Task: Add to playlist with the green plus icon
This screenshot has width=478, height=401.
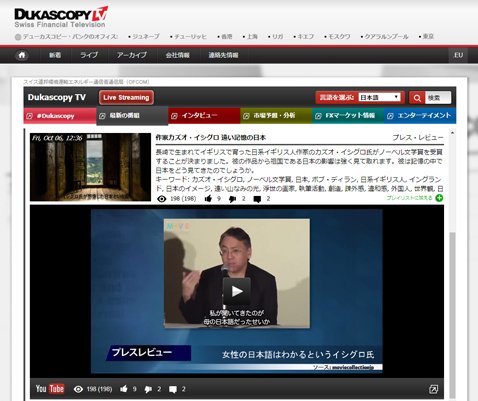Action: click(440, 198)
